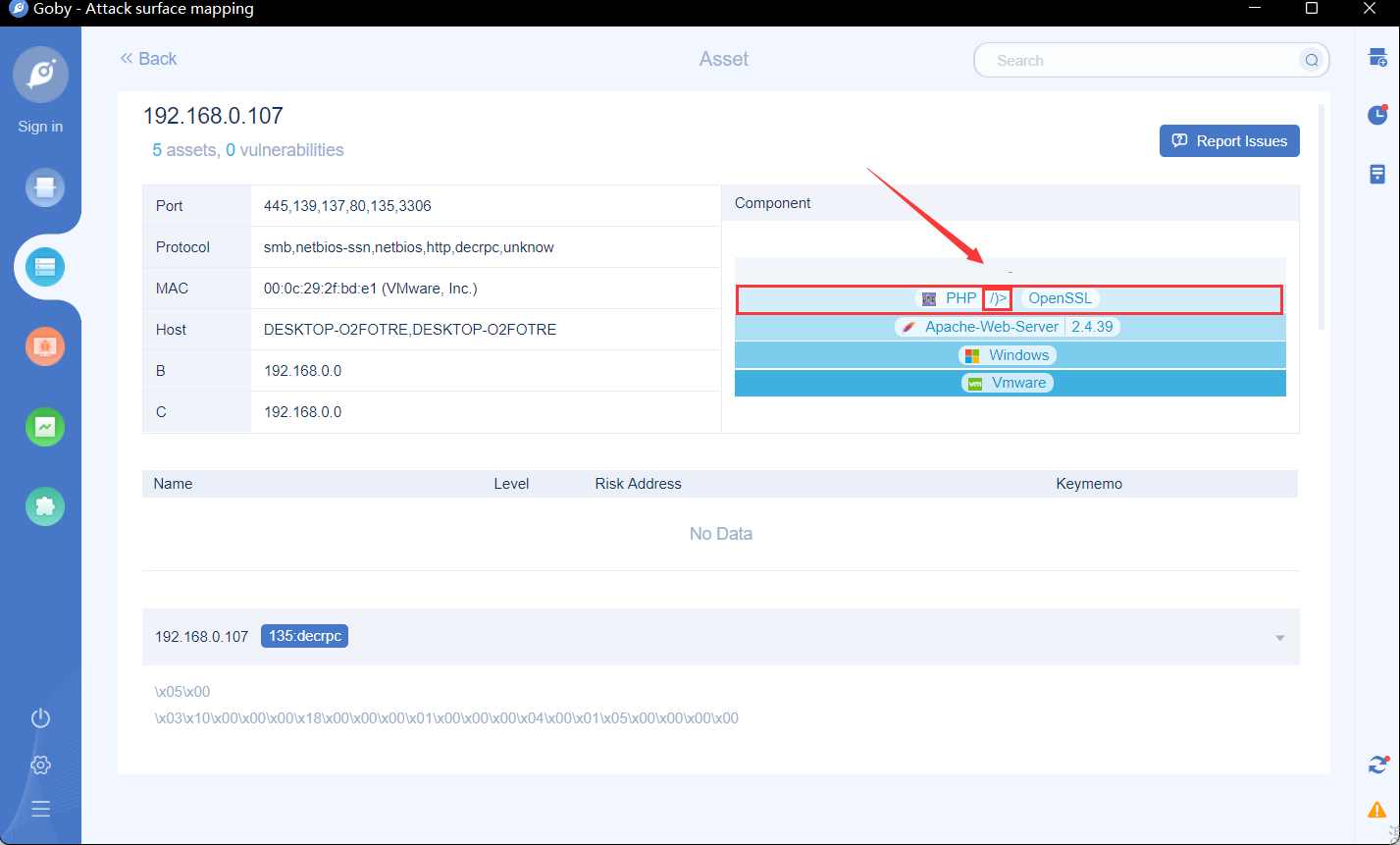
Task: Open the document list icon on right
Action: 1377,174
